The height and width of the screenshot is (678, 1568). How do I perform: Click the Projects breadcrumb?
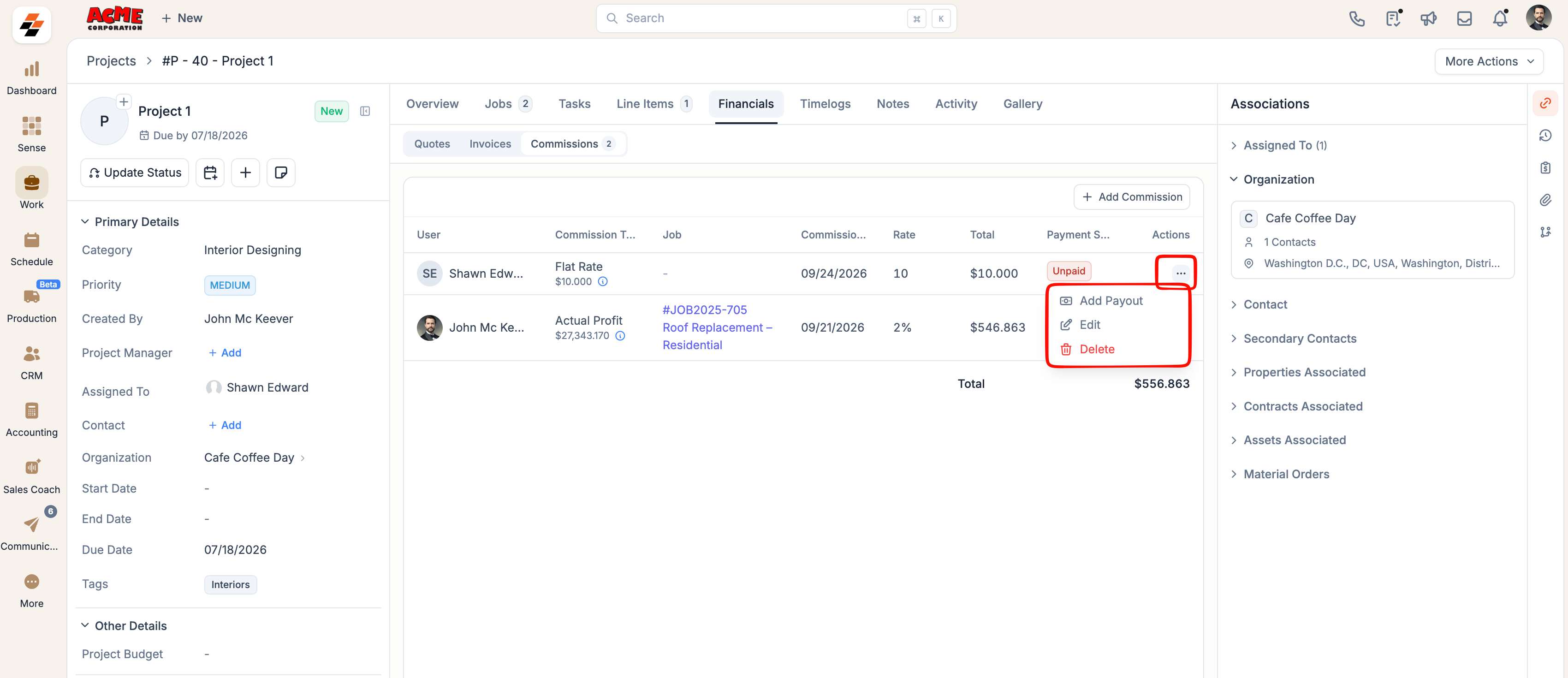coord(111,61)
